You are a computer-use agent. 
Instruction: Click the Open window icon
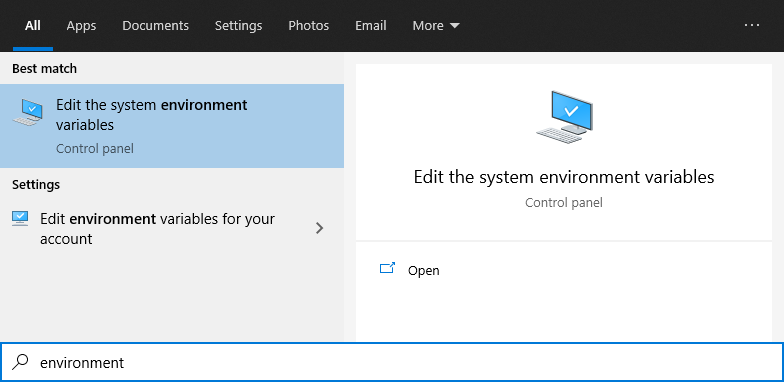pos(388,268)
